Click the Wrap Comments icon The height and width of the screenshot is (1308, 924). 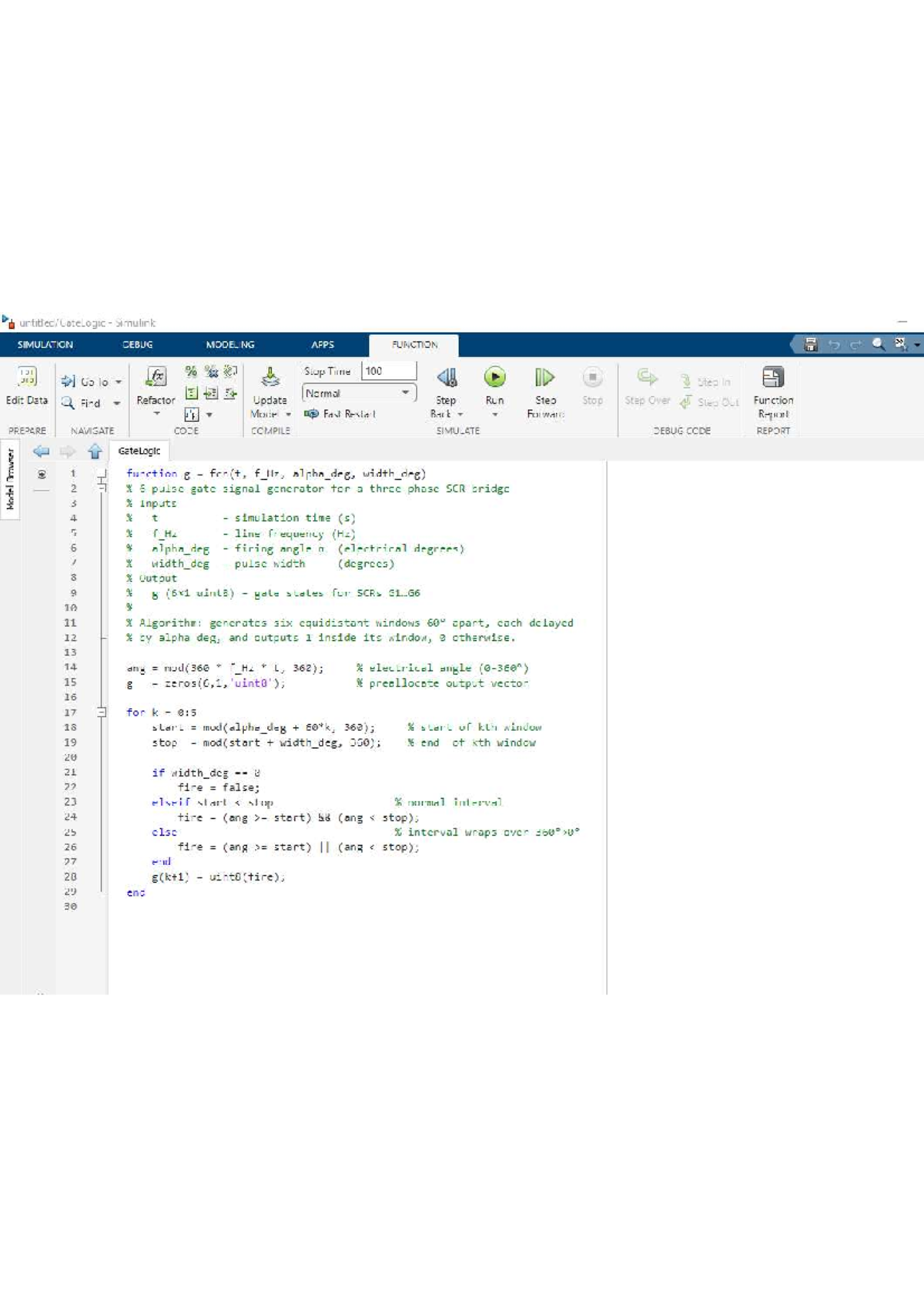[230, 372]
